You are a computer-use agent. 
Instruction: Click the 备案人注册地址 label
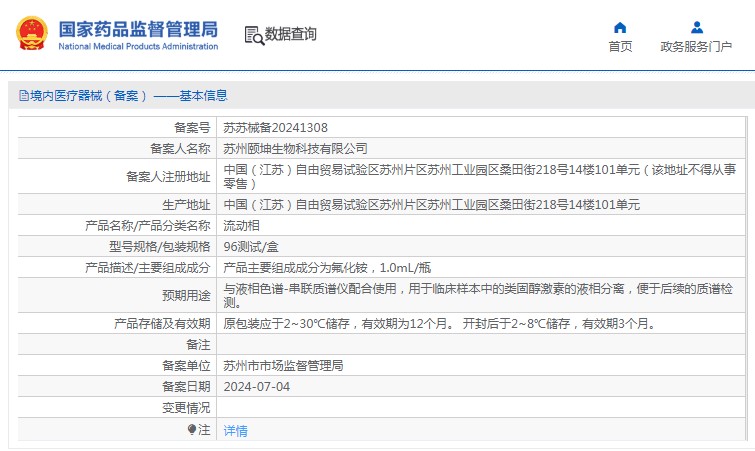coord(168,177)
